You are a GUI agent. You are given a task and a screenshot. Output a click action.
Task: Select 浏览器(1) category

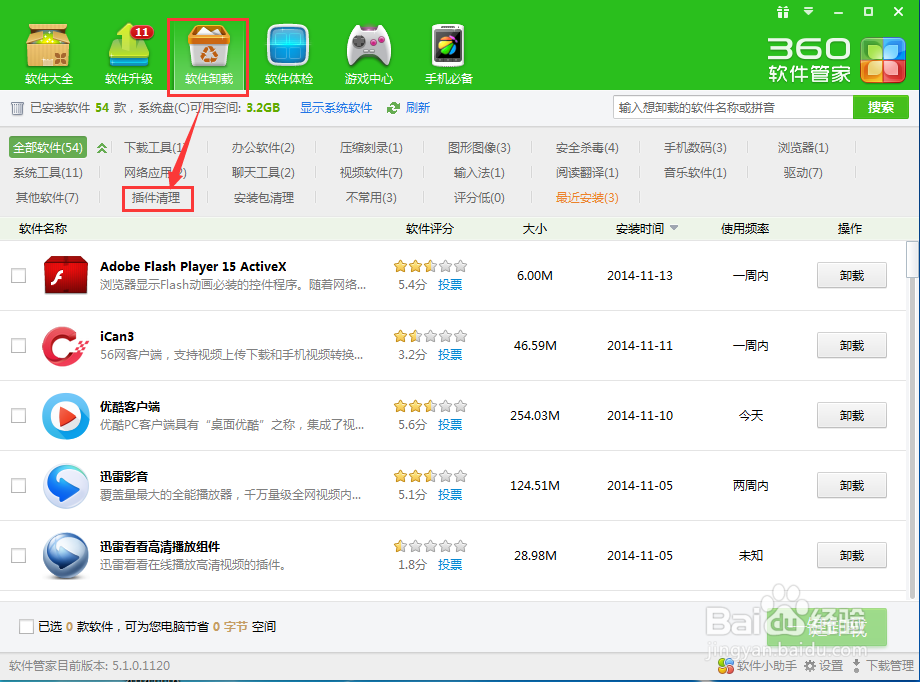(x=803, y=148)
